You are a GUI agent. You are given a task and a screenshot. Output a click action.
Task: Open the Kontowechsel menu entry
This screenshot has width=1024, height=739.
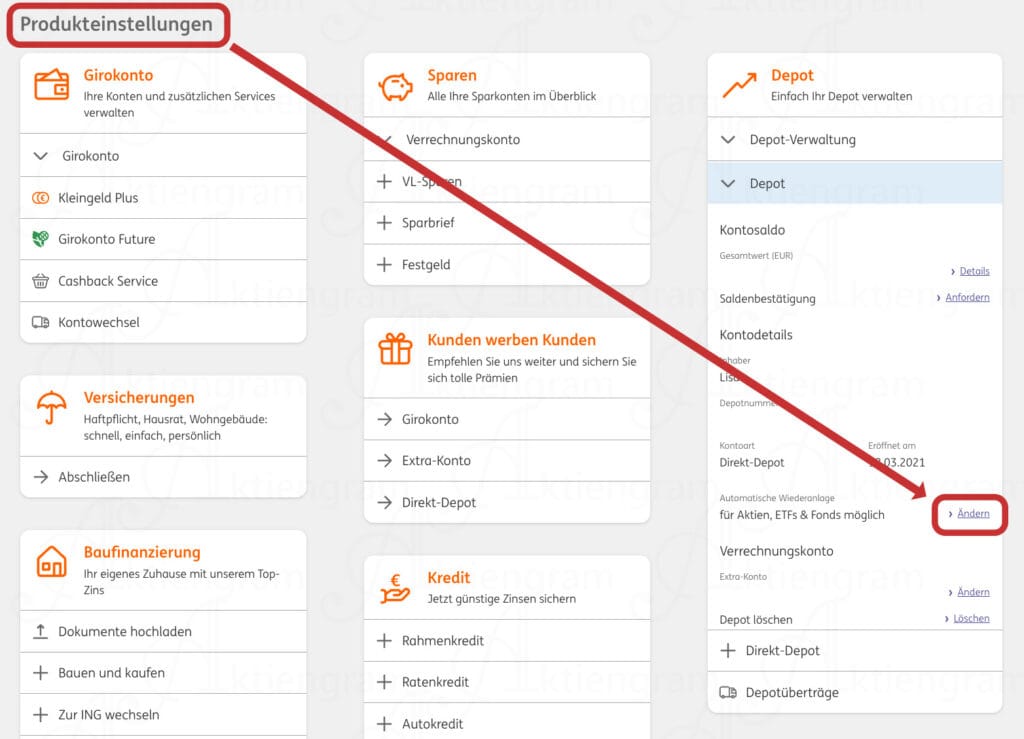coord(163,322)
